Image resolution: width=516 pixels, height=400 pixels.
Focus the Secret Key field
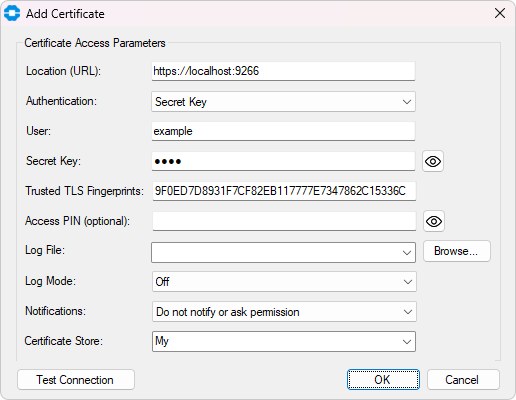point(283,161)
